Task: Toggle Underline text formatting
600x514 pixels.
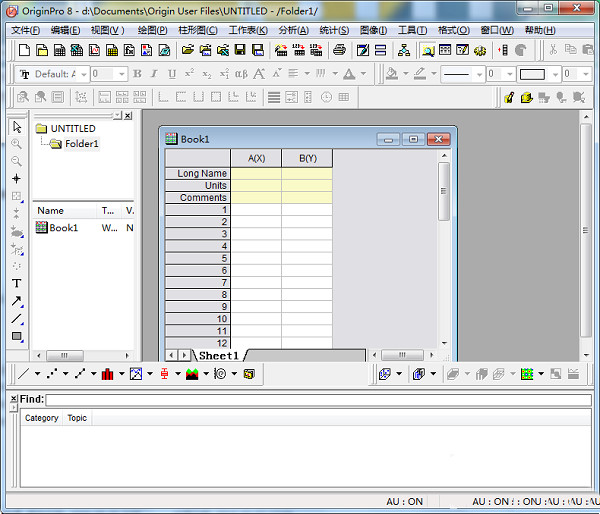Action: (172, 74)
